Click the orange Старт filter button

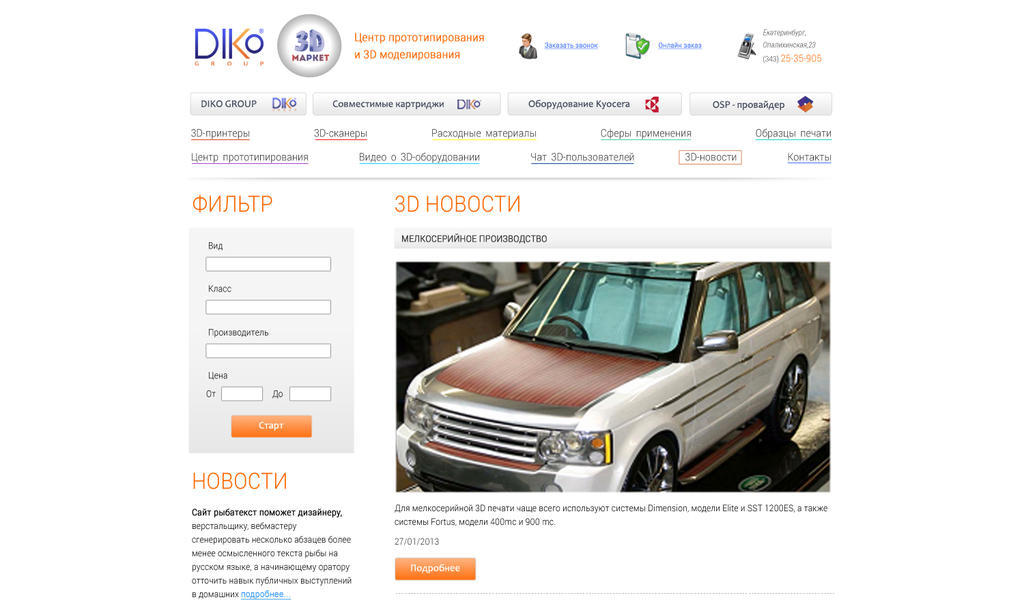271,426
